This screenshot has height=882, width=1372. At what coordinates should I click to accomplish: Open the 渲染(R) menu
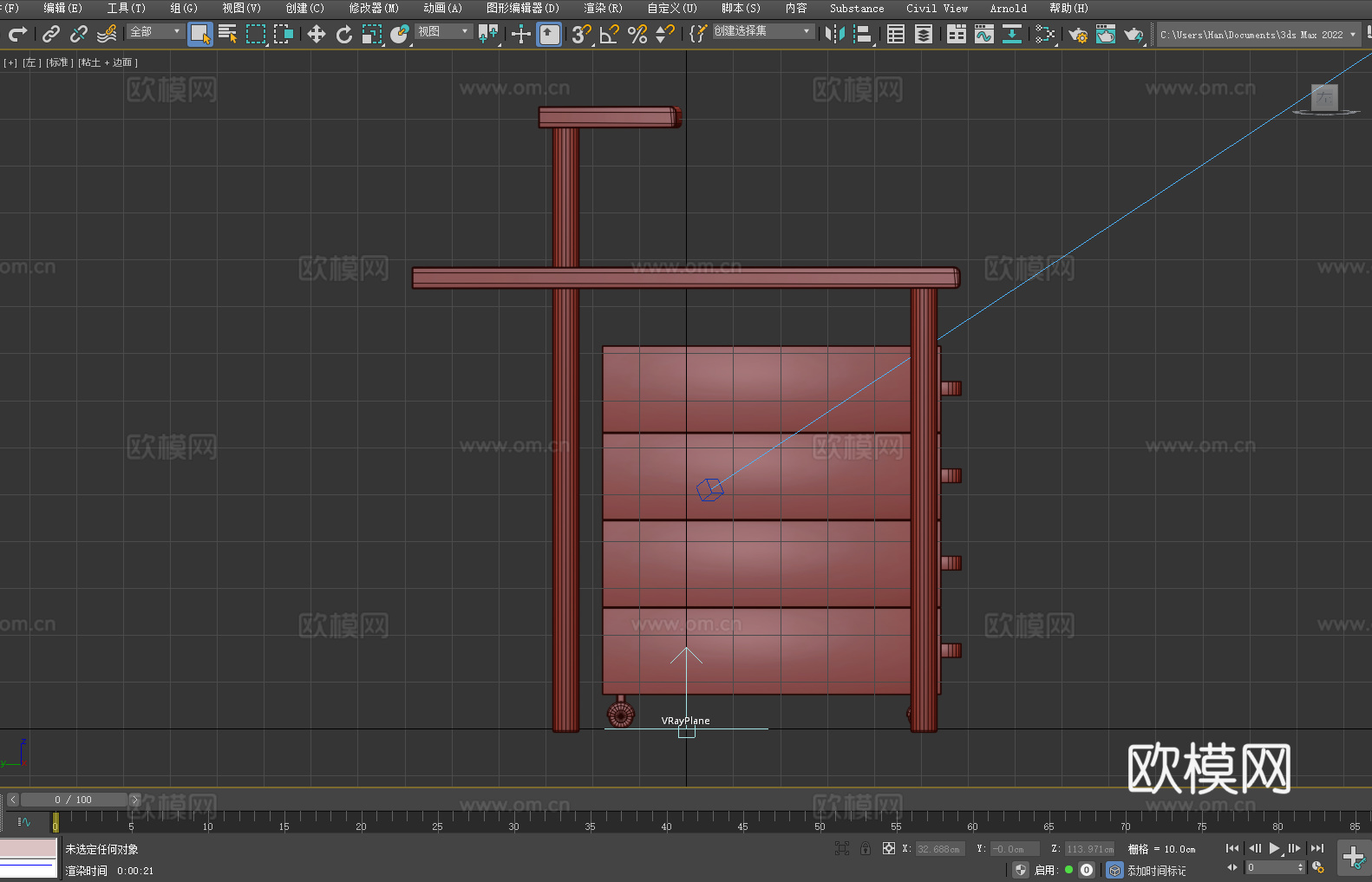click(603, 8)
